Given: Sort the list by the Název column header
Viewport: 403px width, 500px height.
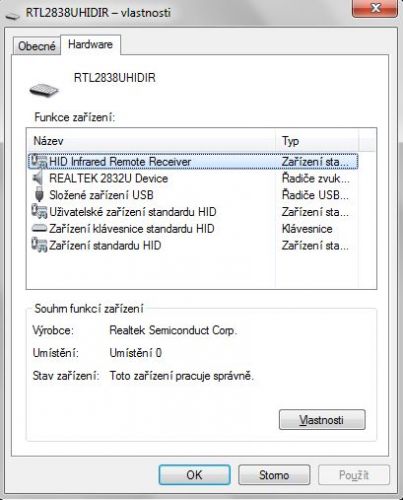Looking at the screenshot, I should pyautogui.click(x=151, y=141).
